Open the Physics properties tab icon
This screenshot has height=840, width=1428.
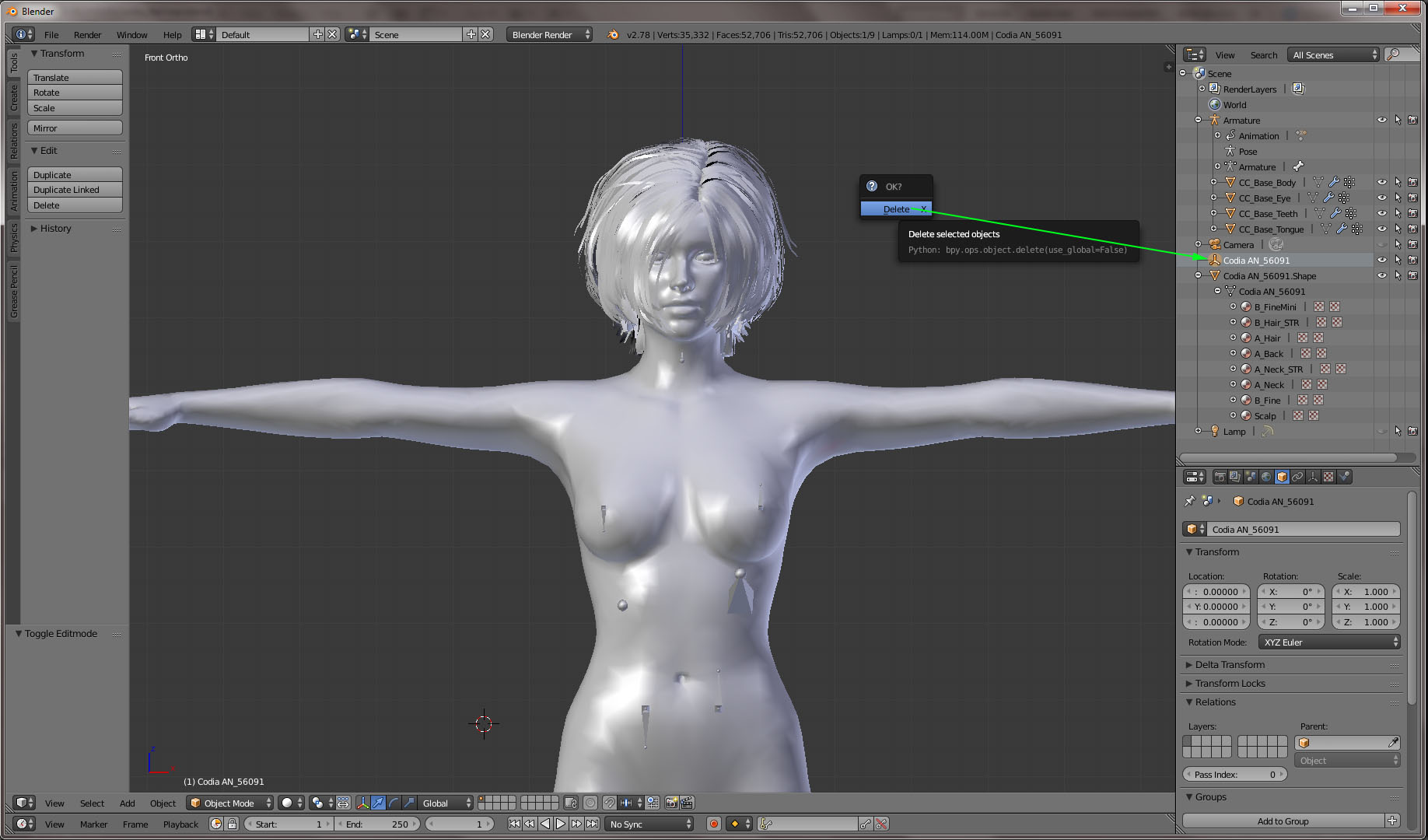pos(1344,477)
